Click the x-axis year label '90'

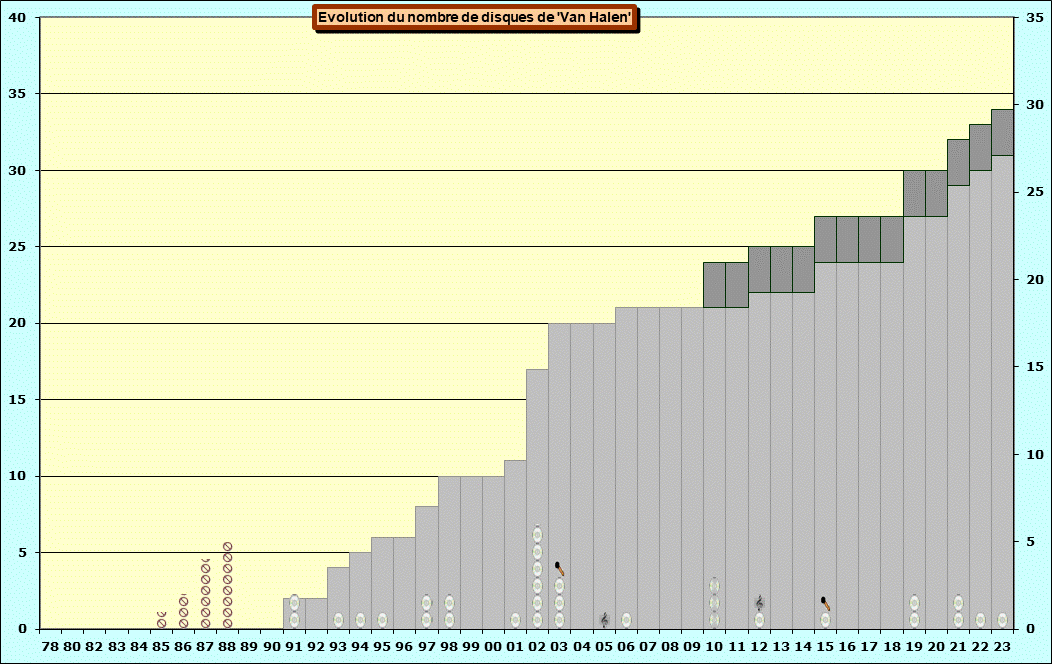coord(272,647)
